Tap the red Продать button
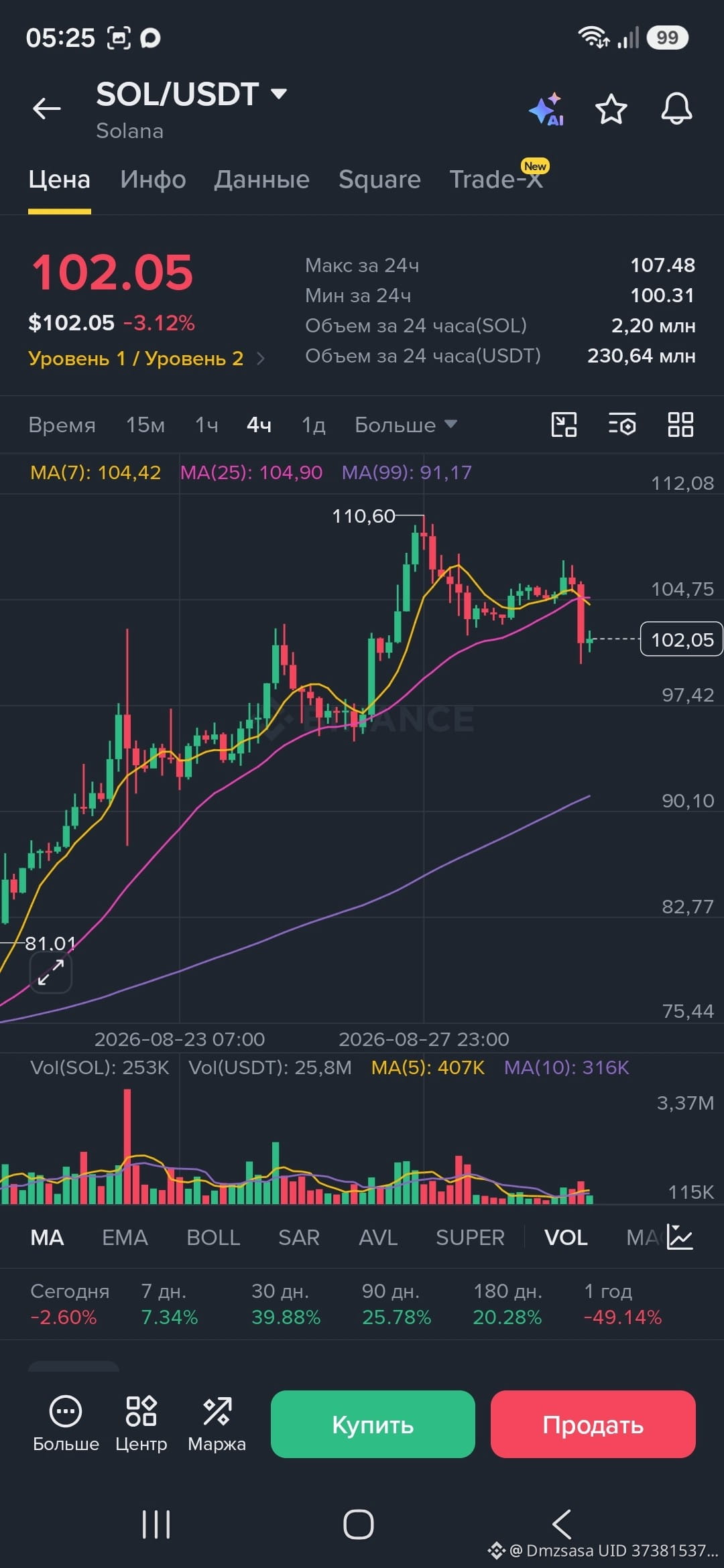724x1568 pixels. click(593, 1424)
